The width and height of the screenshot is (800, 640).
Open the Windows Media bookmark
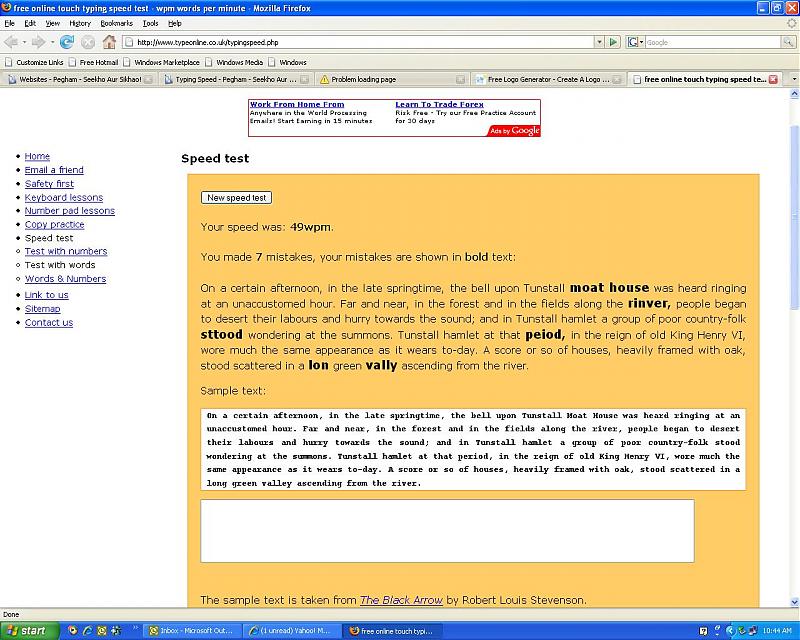(x=234, y=62)
